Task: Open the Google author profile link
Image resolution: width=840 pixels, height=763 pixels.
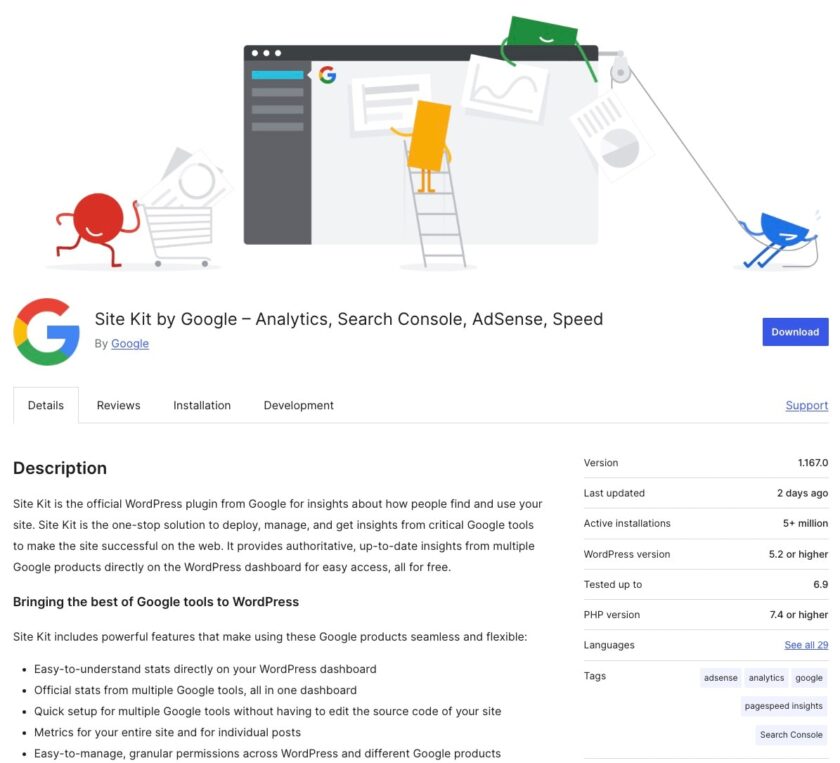Action: coord(129,343)
